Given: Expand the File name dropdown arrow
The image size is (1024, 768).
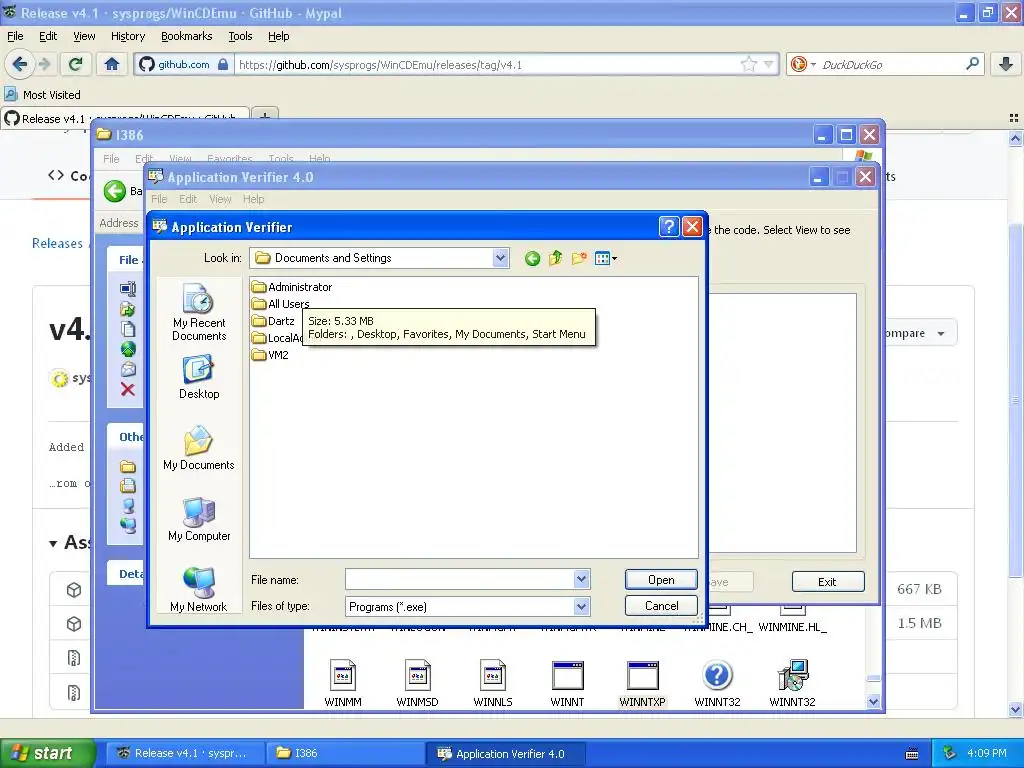Looking at the screenshot, I should (581, 579).
